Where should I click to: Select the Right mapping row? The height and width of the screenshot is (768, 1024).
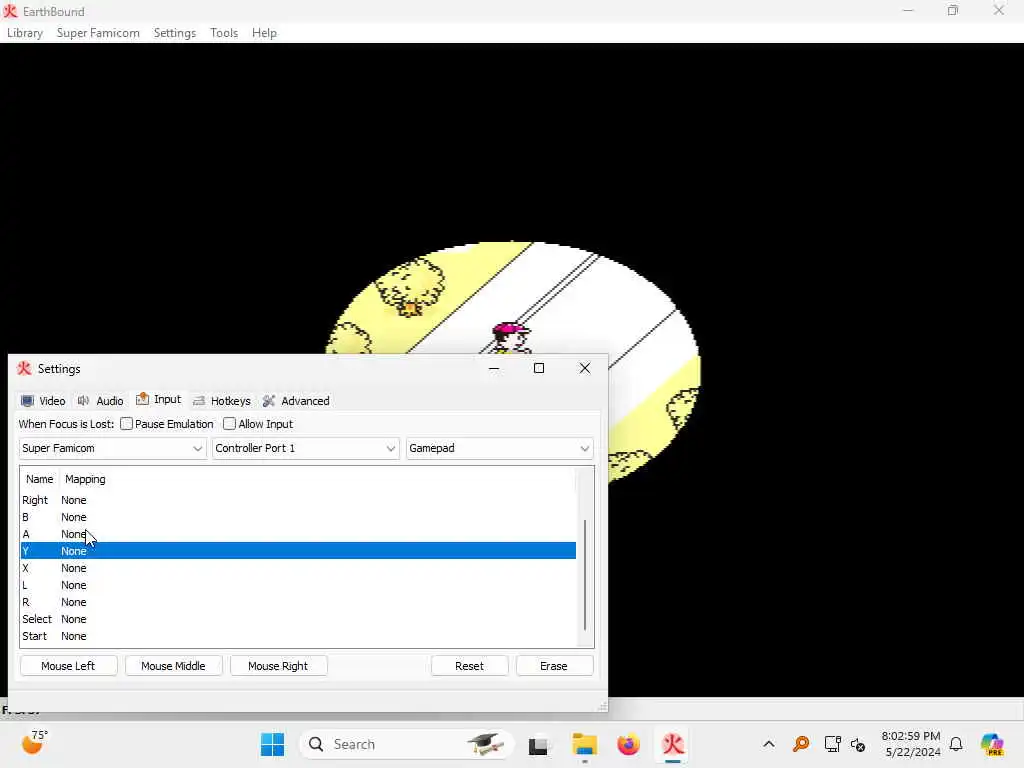(x=298, y=500)
